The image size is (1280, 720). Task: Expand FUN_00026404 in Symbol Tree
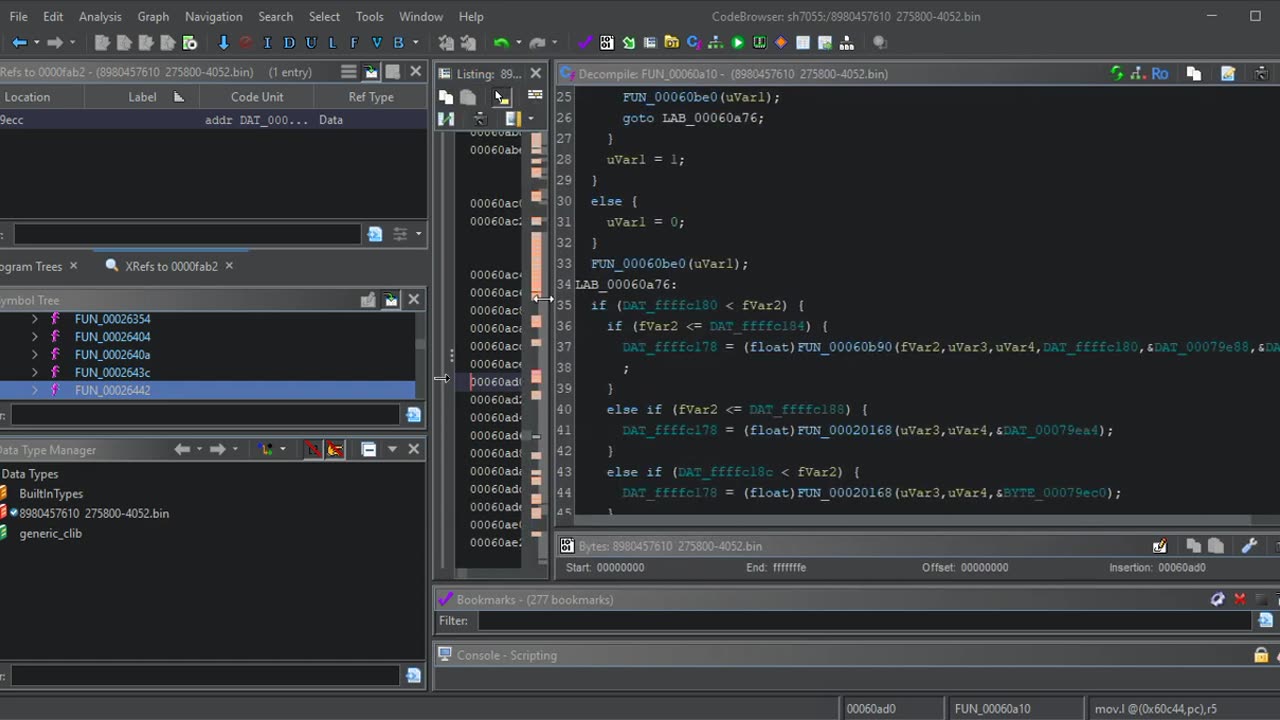(x=35, y=337)
